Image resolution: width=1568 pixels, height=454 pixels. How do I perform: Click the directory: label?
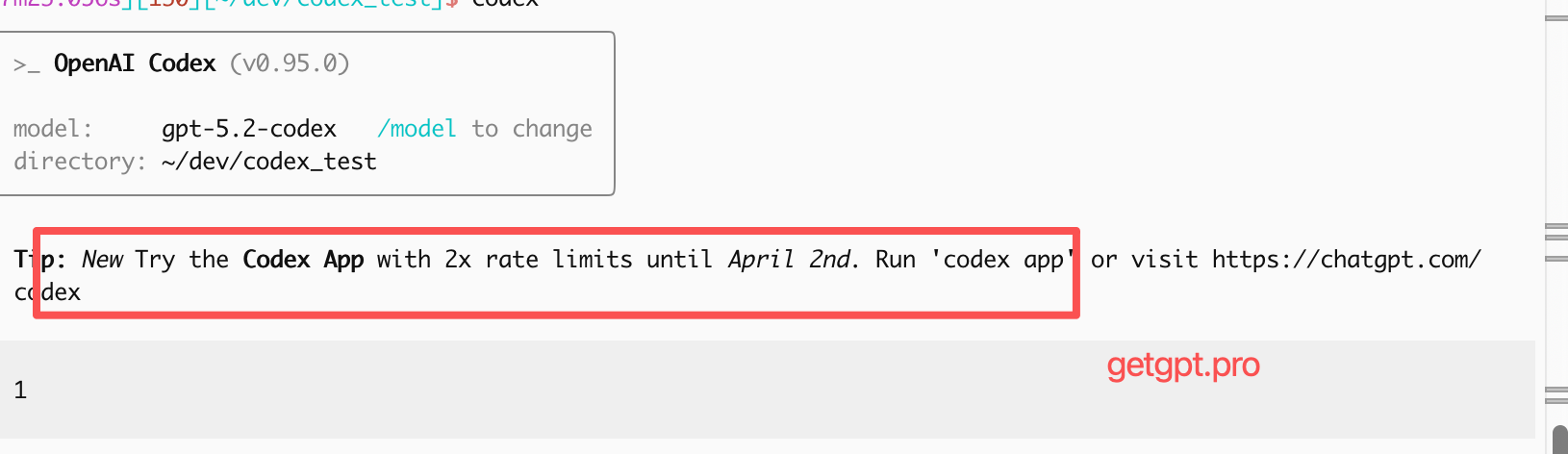80,162
